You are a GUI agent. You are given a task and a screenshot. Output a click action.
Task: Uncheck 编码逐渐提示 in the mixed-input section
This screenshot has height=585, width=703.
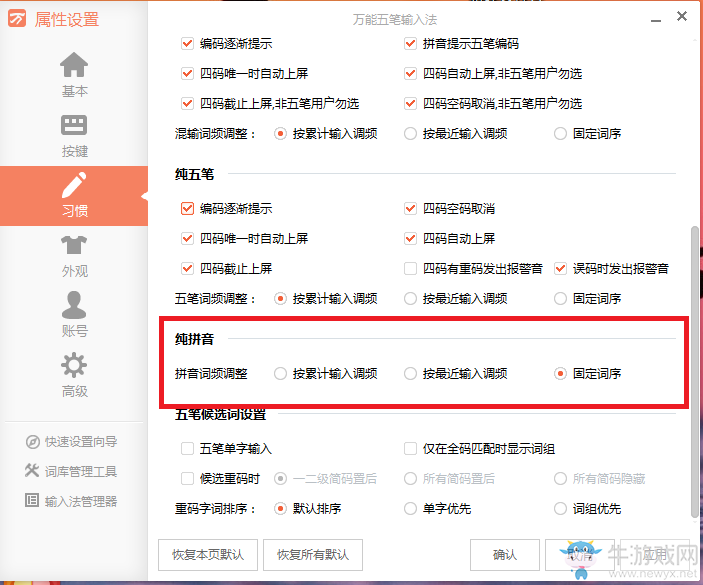pos(187,44)
